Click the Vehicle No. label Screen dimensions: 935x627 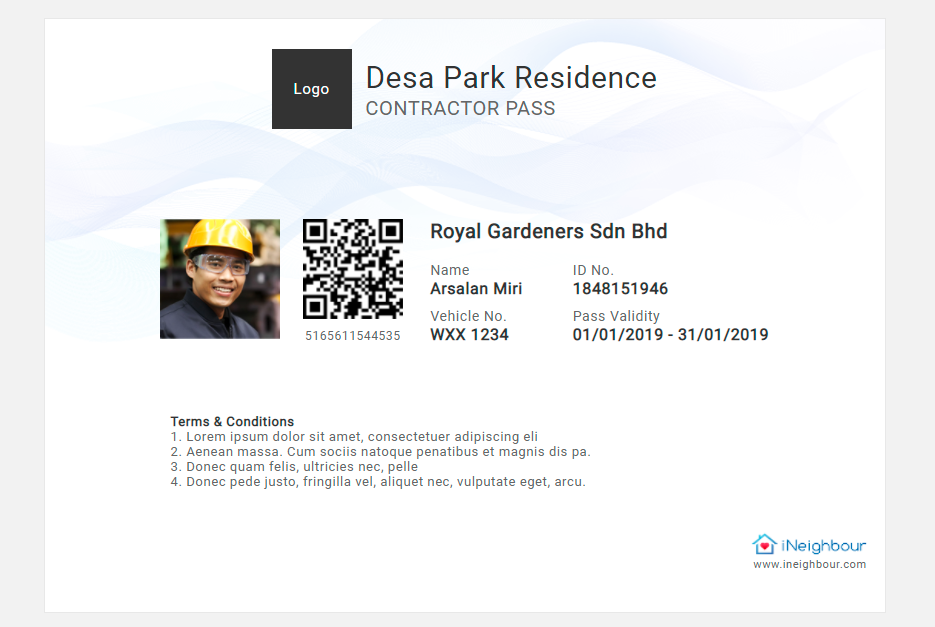[x=468, y=316]
